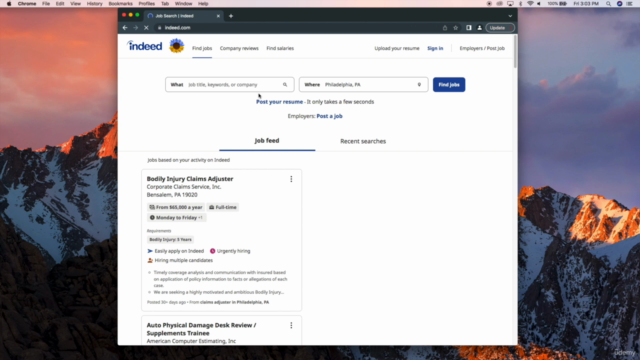This screenshot has height=360, width=640.
Task: Open the Window menu
Action: [x=183, y=4]
